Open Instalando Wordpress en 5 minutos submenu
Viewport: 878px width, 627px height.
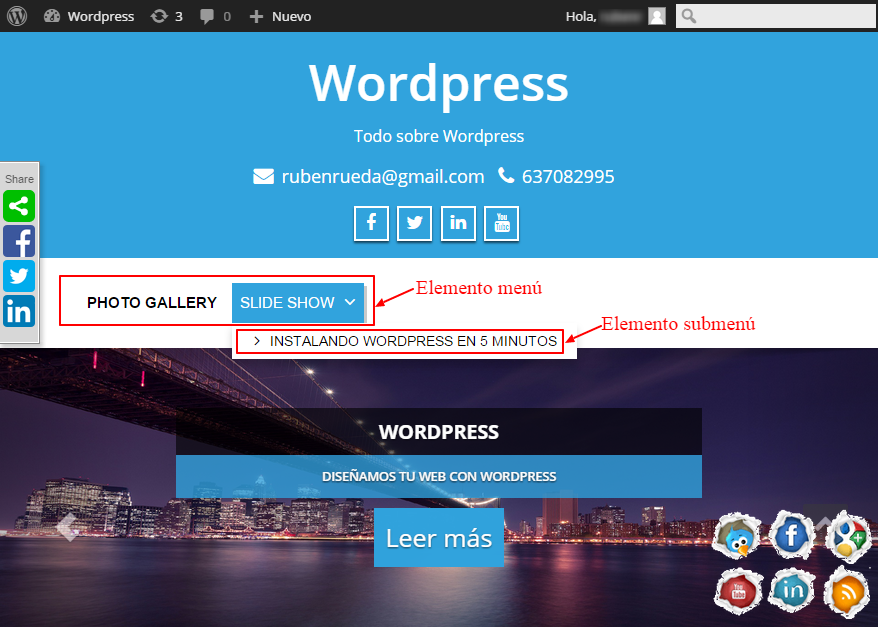[x=404, y=341]
